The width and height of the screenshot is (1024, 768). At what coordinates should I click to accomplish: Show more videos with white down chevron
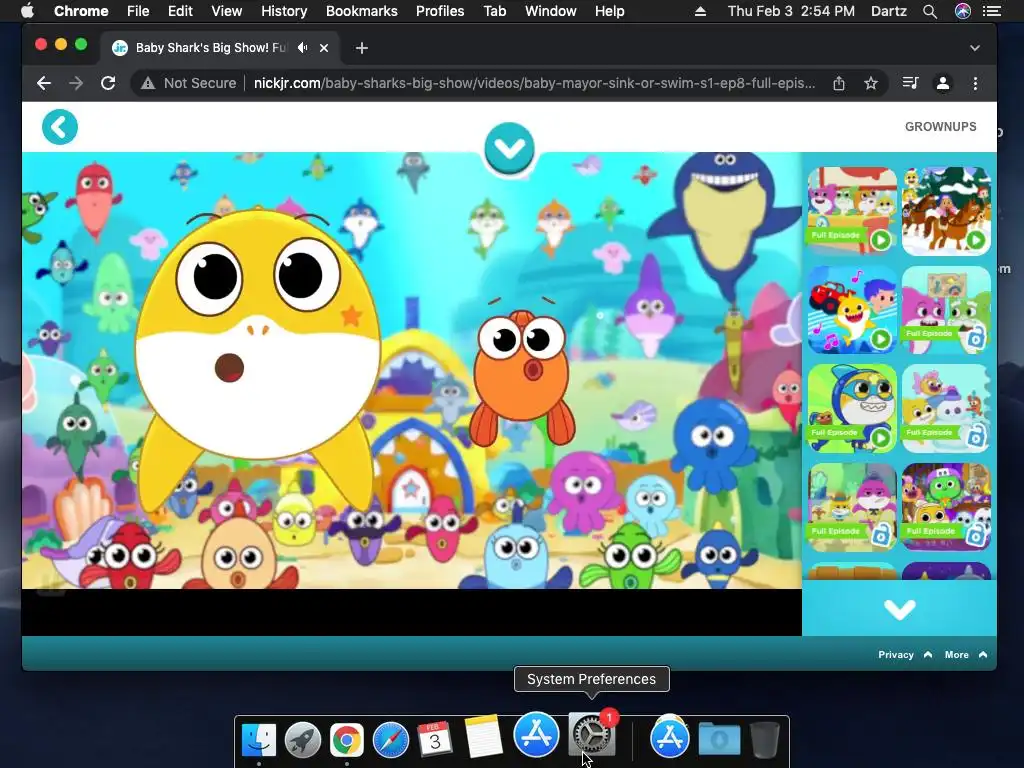click(x=899, y=609)
